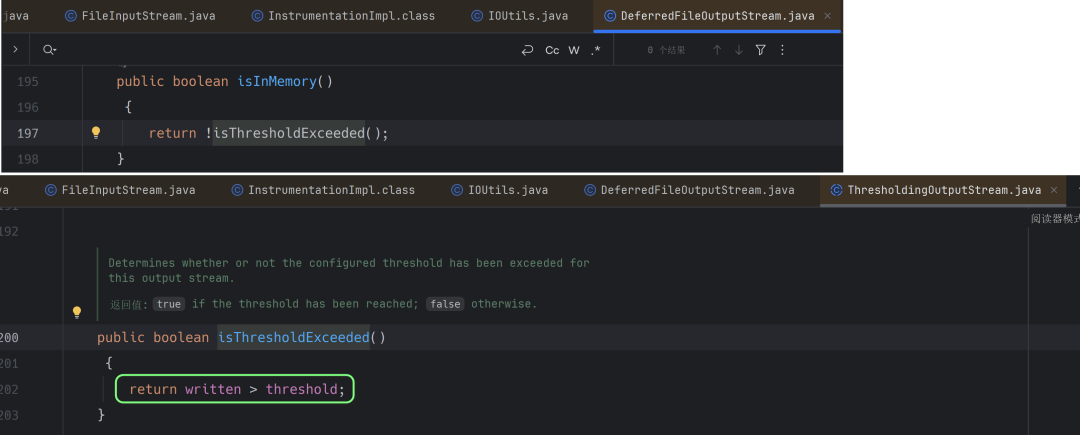Open FileInputStream.java tab in top editor
The height and width of the screenshot is (435, 1080).
140,16
